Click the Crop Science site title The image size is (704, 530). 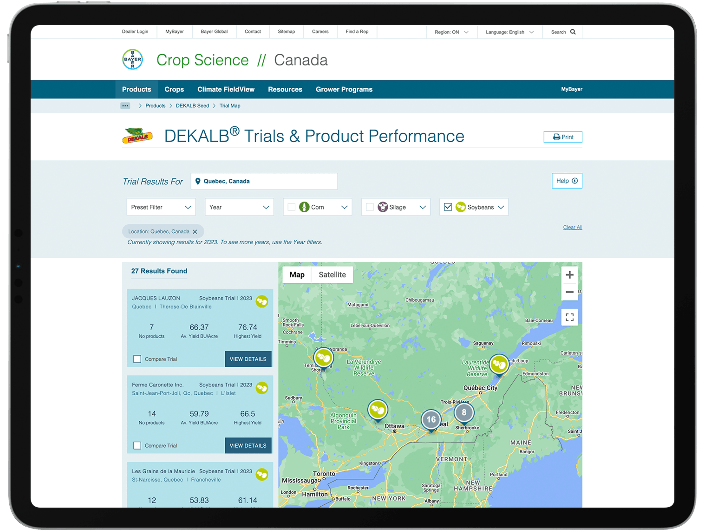[202, 60]
